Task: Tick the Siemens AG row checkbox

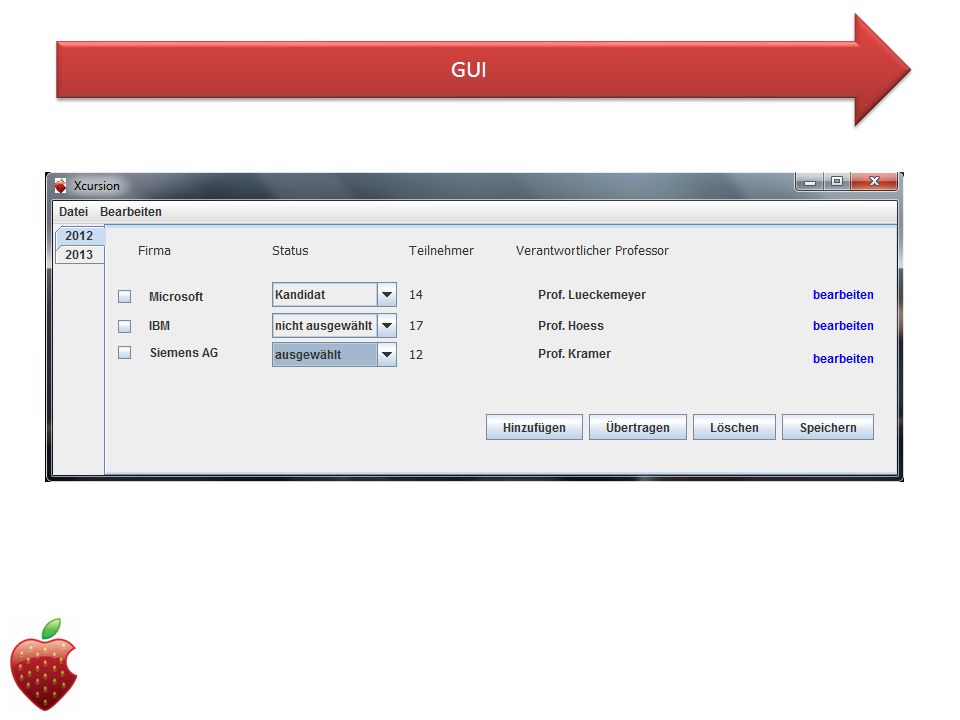Action: [124, 353]
